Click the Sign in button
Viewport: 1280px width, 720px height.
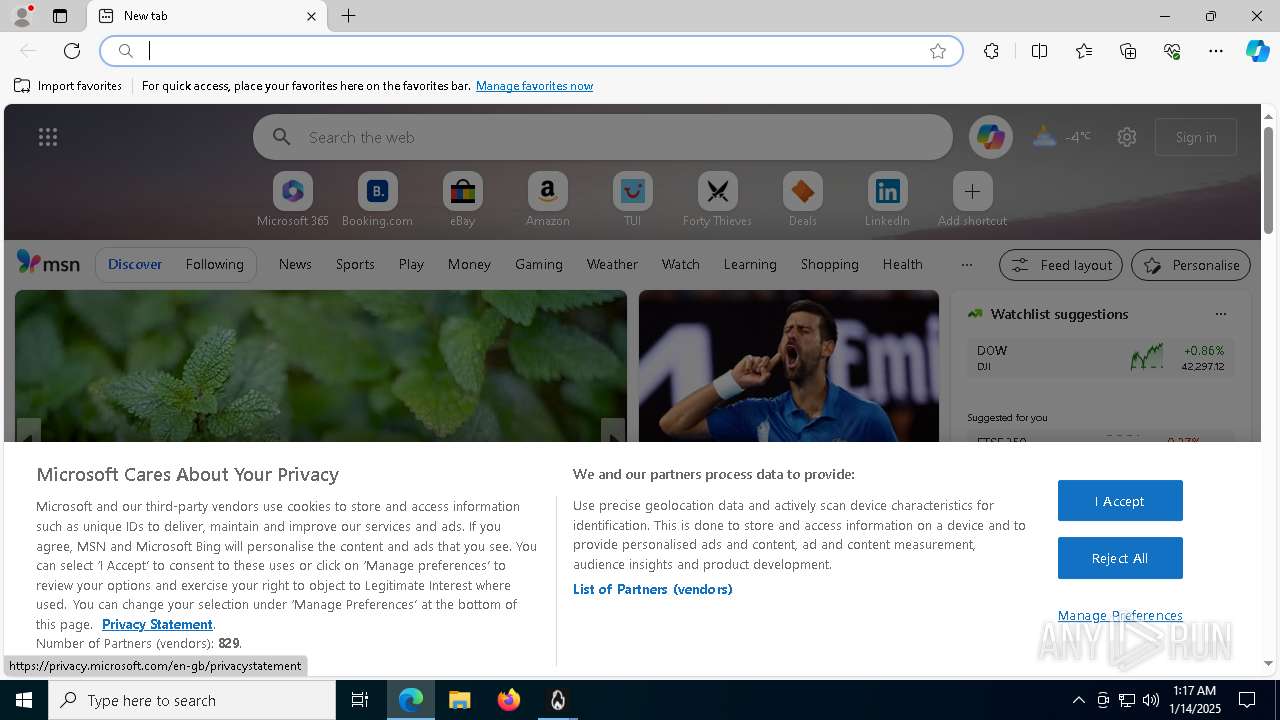click(1196, 137)
